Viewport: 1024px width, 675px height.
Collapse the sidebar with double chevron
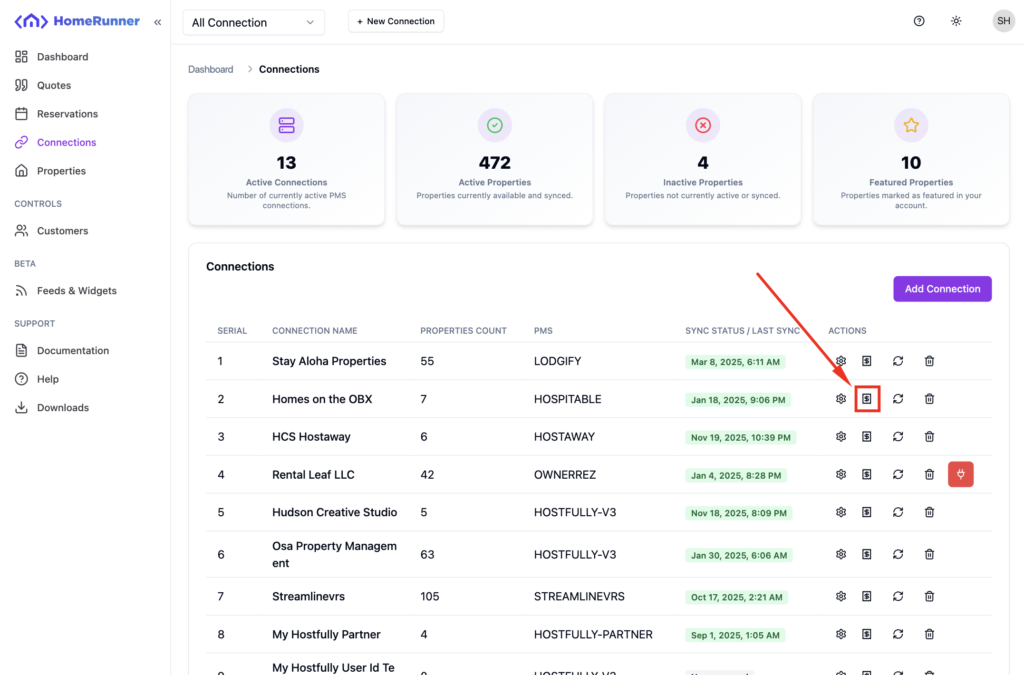point(157,22)
